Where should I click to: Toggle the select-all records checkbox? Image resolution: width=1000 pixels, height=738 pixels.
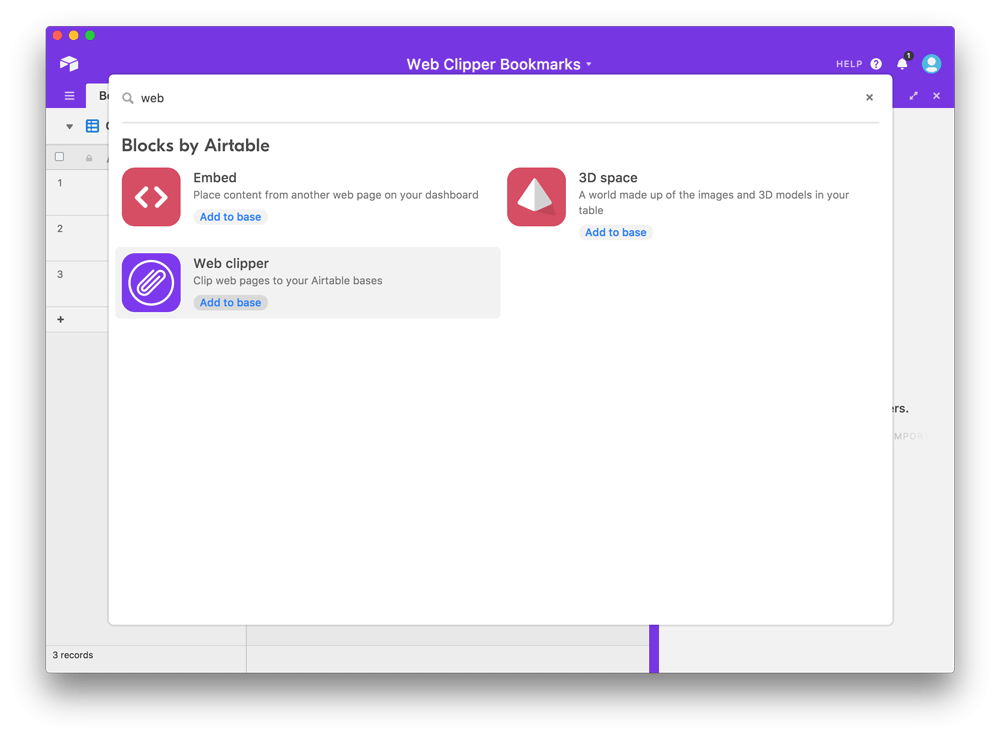(x=59, y=157)
